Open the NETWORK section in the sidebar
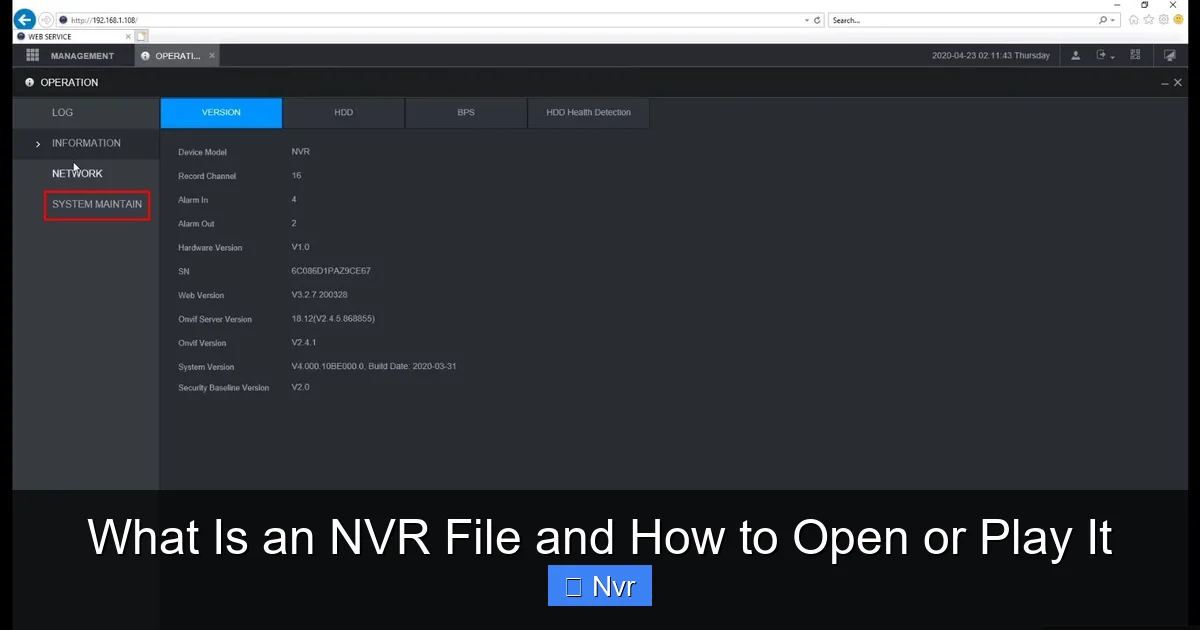Image resolution: width=1200 pixels, height=630 pixels. click(77, 173)
